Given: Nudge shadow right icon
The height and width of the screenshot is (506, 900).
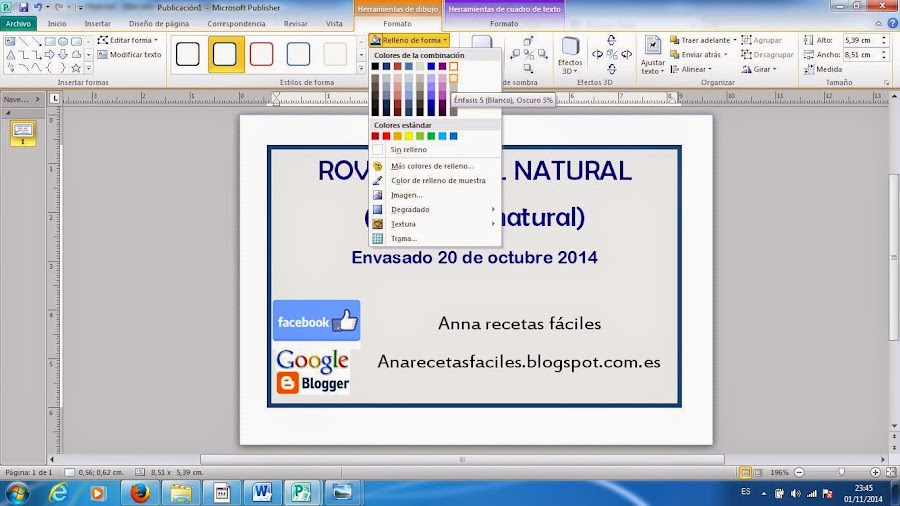Looking at the screenshot, I should tap(542, 55).
